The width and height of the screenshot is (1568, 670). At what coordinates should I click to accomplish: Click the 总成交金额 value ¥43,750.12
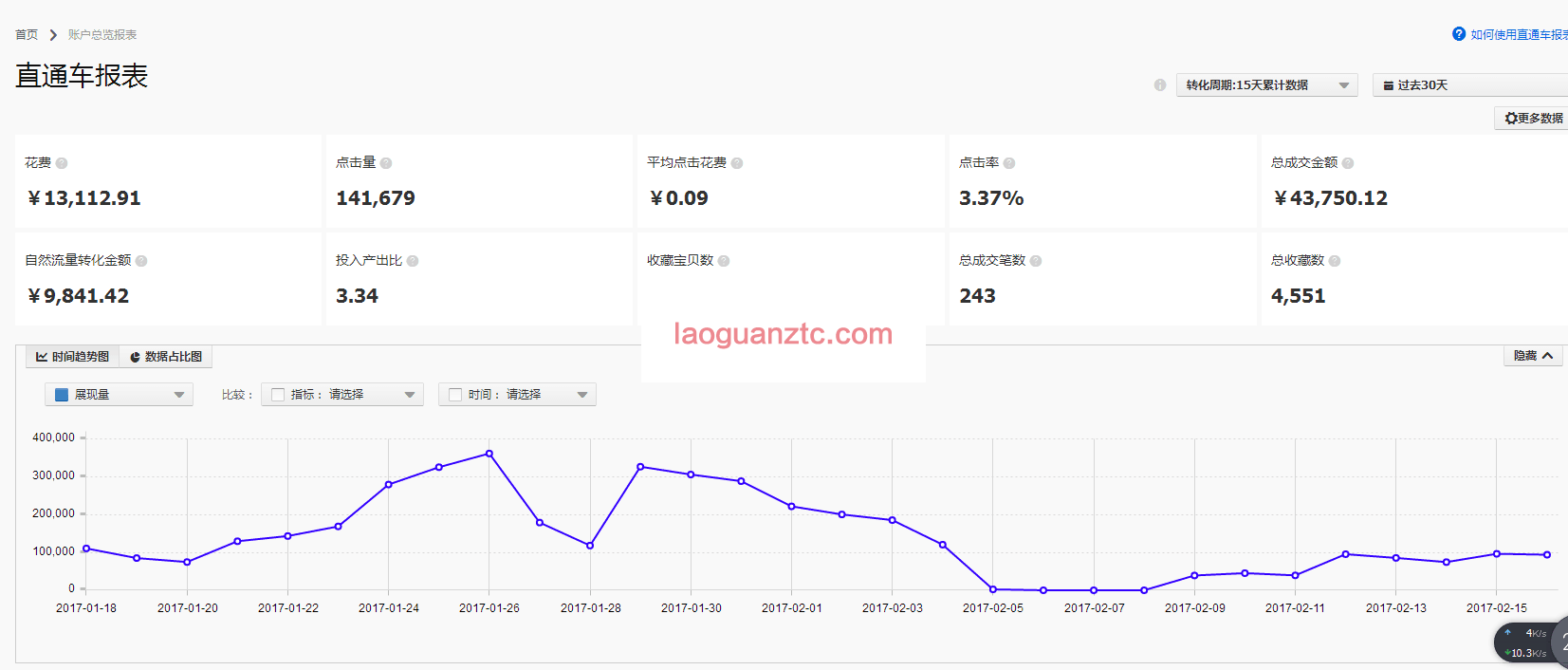(x=1330, y=198)
